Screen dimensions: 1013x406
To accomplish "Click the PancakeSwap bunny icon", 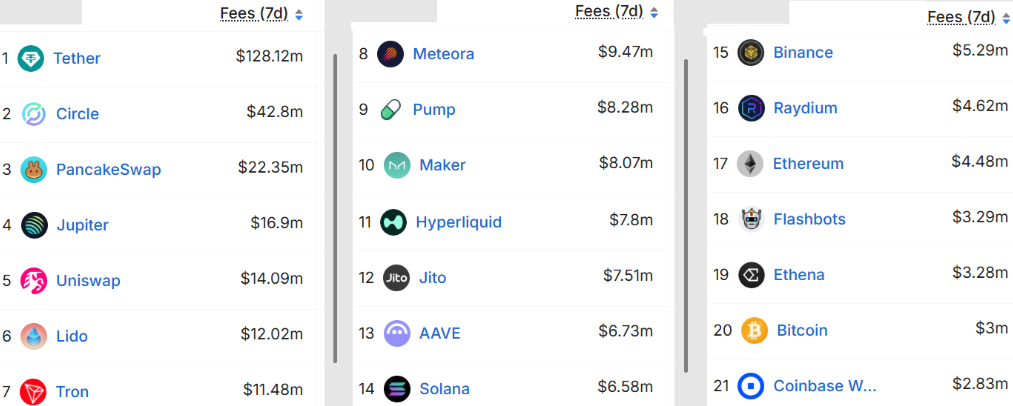I will click(34, 170).
